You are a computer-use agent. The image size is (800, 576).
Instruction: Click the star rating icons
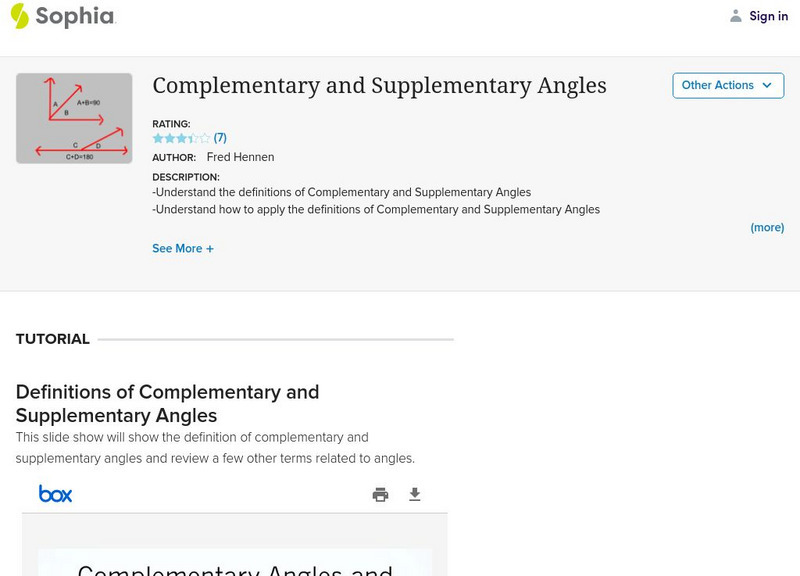[x=181, y=138]
